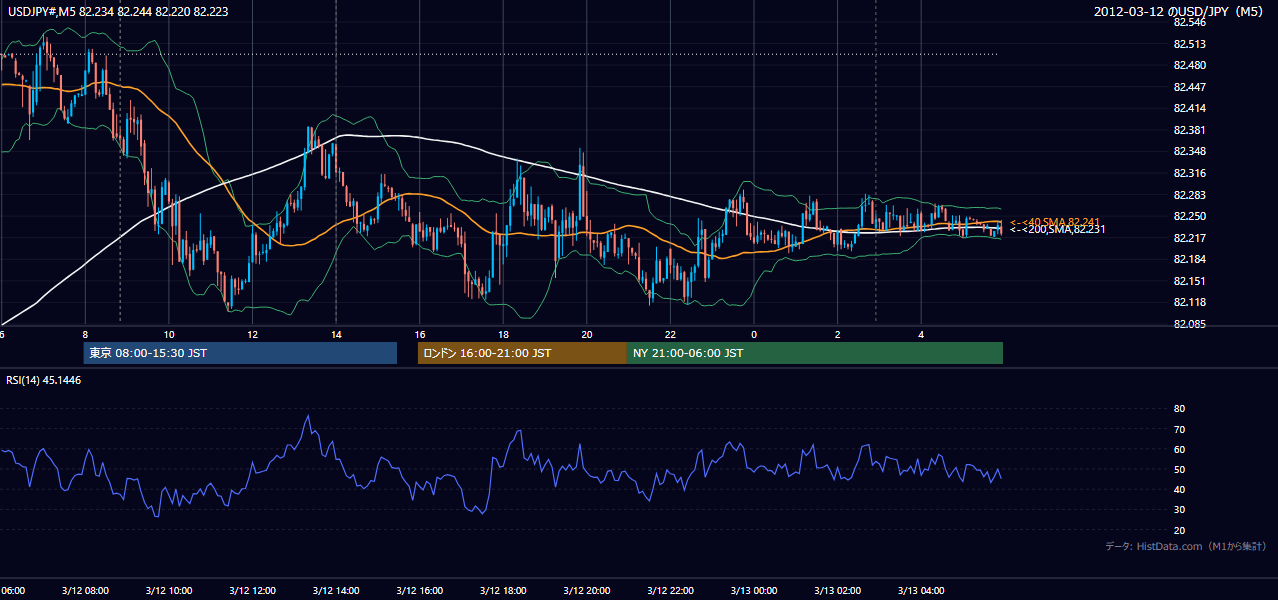Click price axis value 82.184
Image resolution: width=1278 pixels, height=600 pixels.
coord(1189,260)
